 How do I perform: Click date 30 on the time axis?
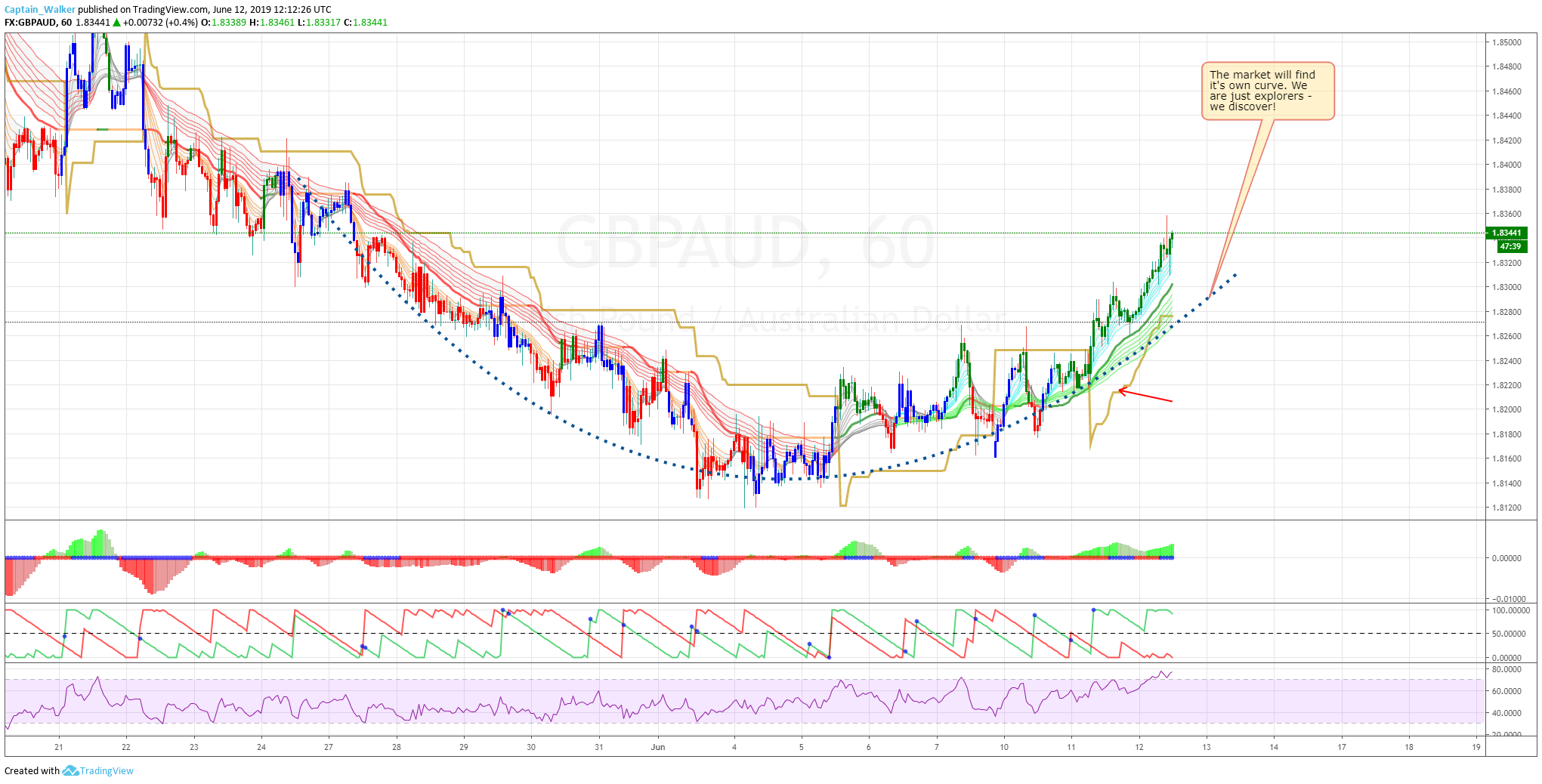tap(531, 747)
